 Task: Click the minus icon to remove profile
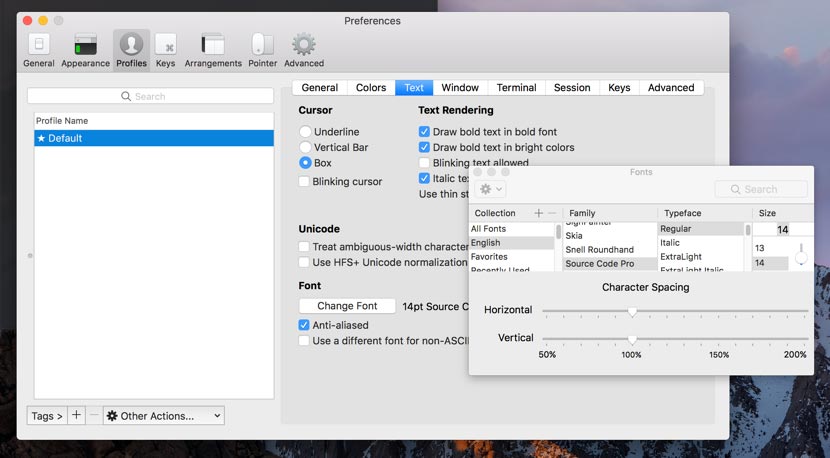point(94,415)
